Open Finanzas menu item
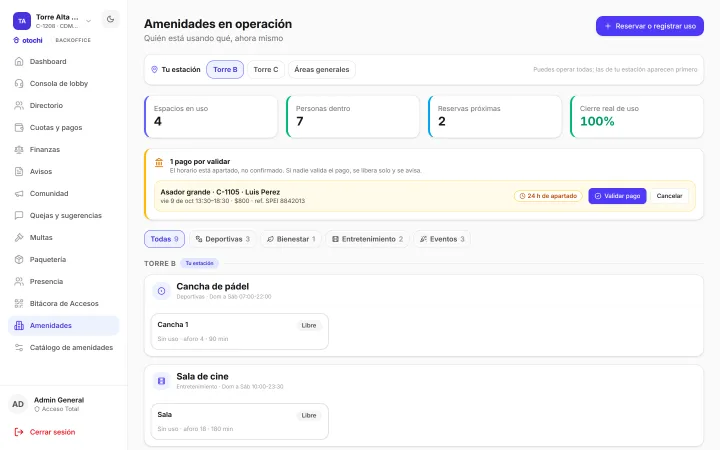The height and width of the screenshot is (450, 720). tap(63, 150)
